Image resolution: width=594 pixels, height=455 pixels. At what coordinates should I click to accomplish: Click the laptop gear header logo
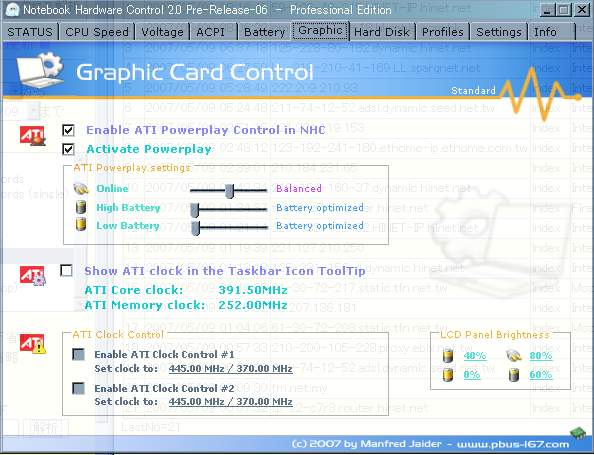[x=40, y=70]
